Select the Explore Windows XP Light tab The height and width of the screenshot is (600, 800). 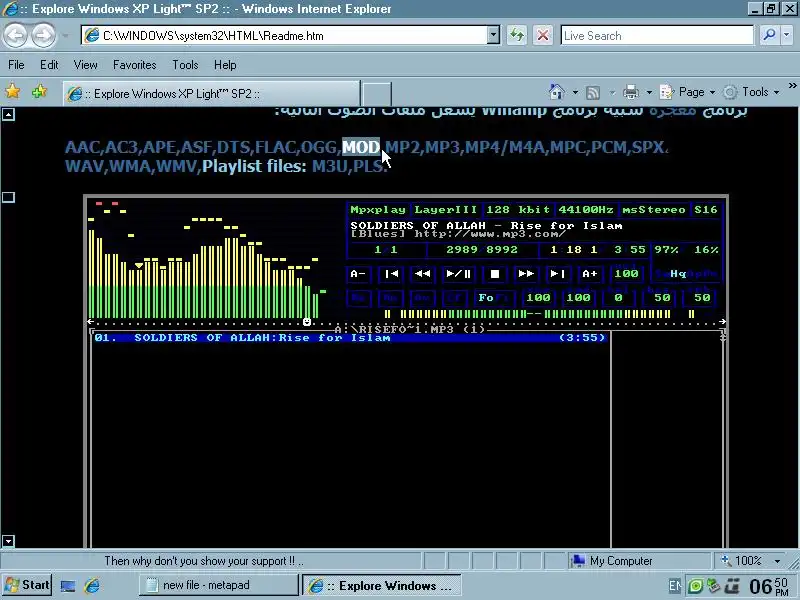(x=211, y=94)
